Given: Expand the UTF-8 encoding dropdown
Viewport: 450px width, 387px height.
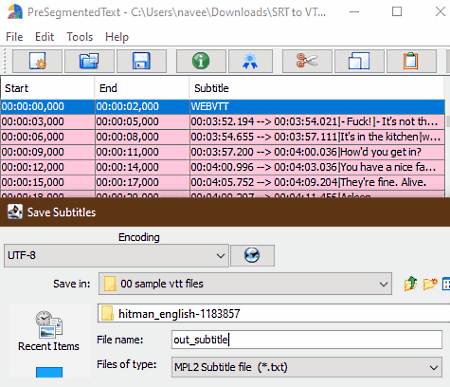Looking at the screenshot, I should point(220,256).
